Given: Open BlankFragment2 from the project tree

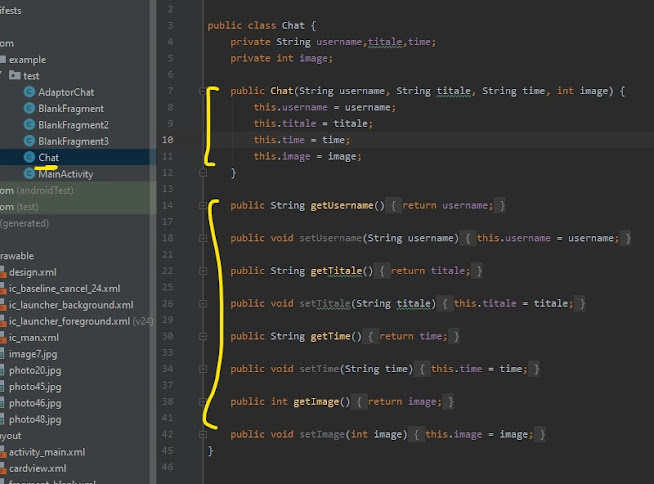Looking at the screenshot, I should (x=72, y=125).
